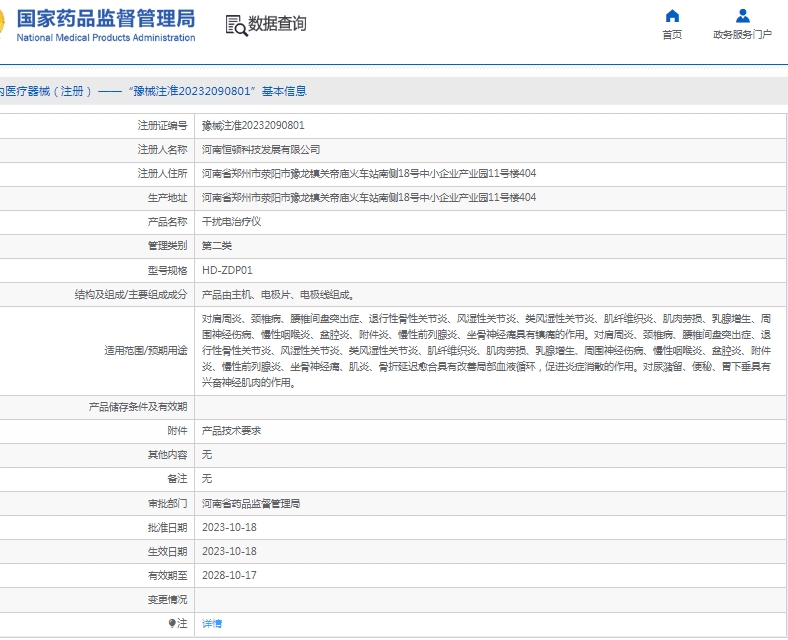Click the 产品储存条件及有效期 label

(138, 407)
